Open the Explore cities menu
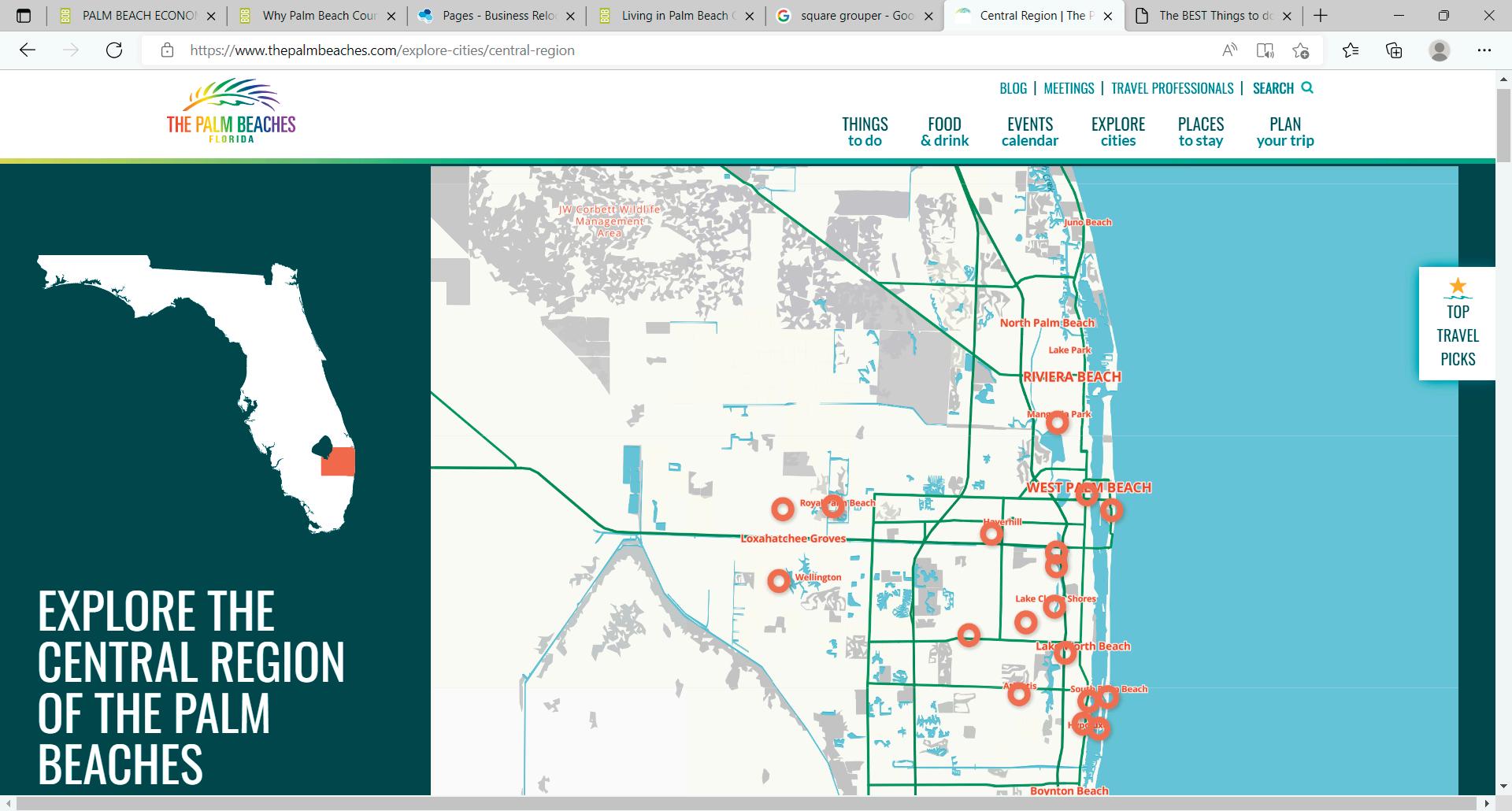Image resolution: width=1512 pixels, height=811 pixels. 1118,131
